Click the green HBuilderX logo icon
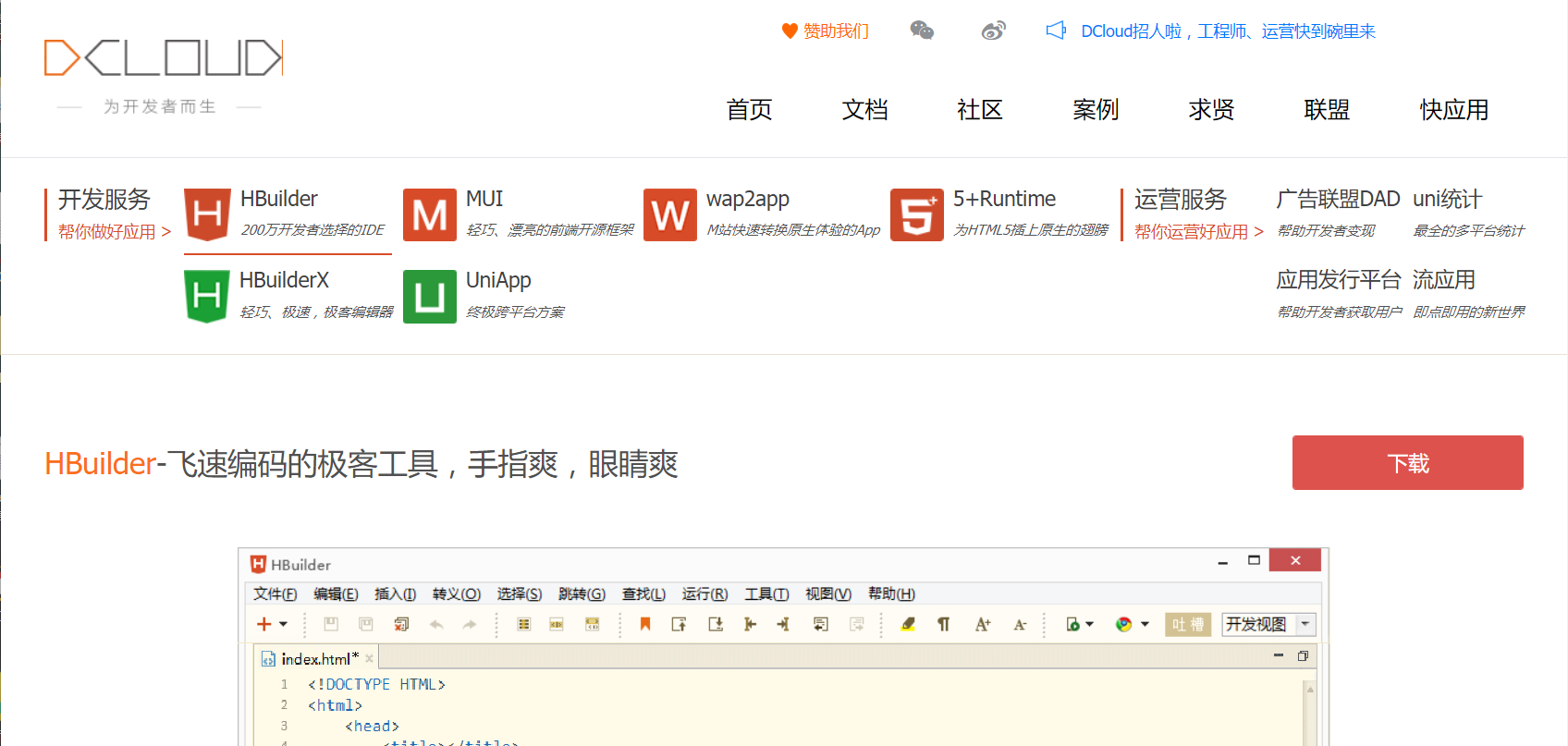The width and height of the screenshot is (1568, 746). point(207,296)
